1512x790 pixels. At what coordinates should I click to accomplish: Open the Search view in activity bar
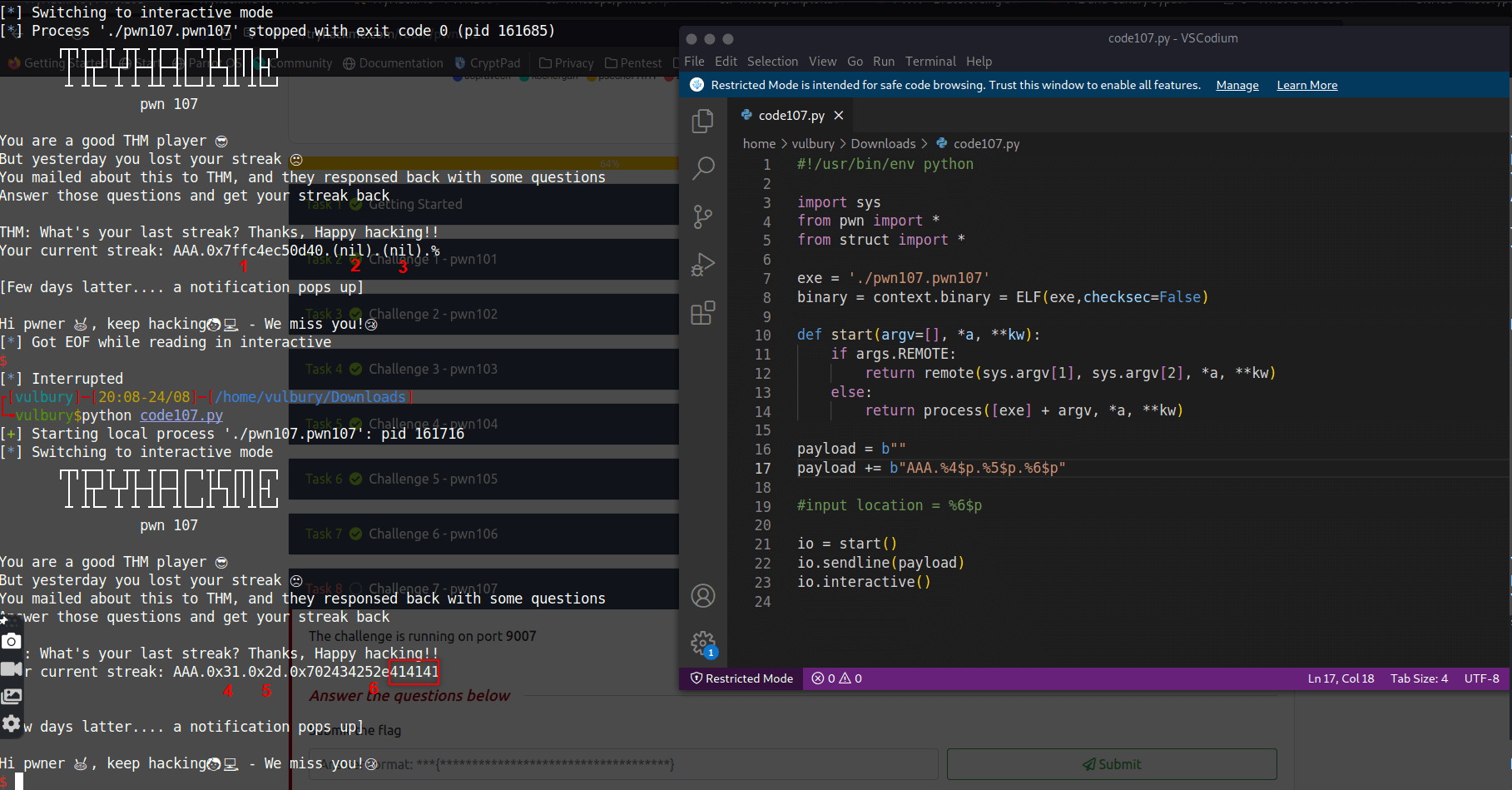(x=702, y=169)
